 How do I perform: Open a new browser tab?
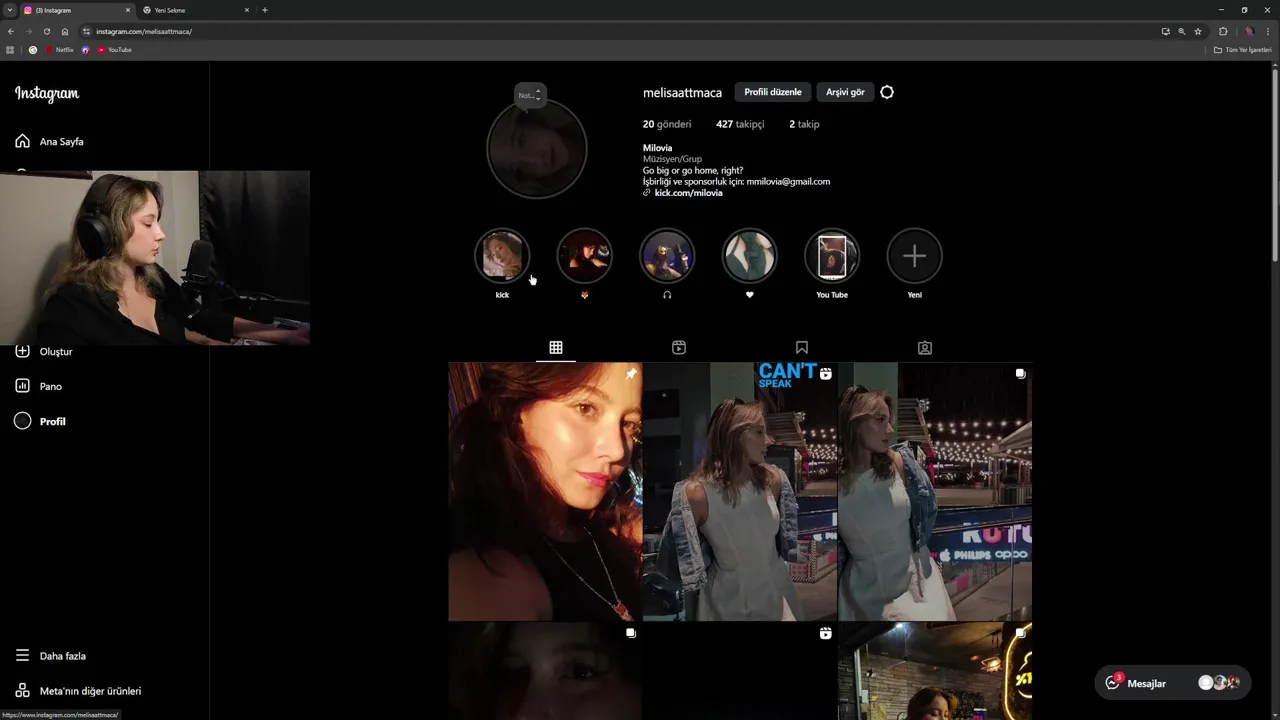click(265, 10)
